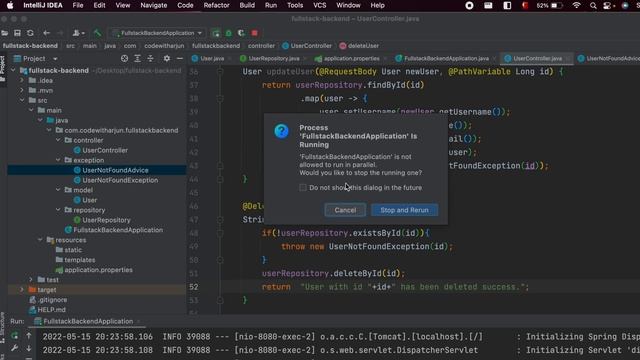Click controller breadcrumb in navigation bar
This screenshot has height=360, width=640.
tap(261, 46)
